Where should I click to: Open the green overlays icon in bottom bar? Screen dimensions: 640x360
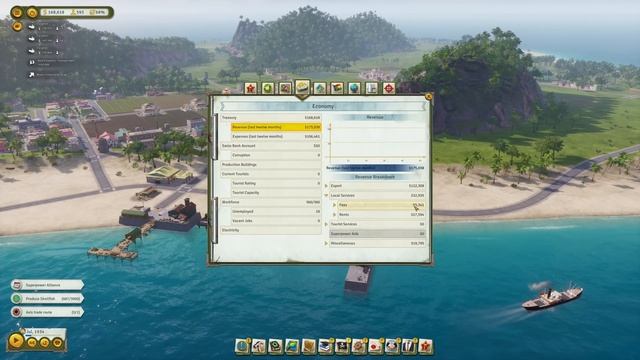pyautogui.click(x=276, y=346)
